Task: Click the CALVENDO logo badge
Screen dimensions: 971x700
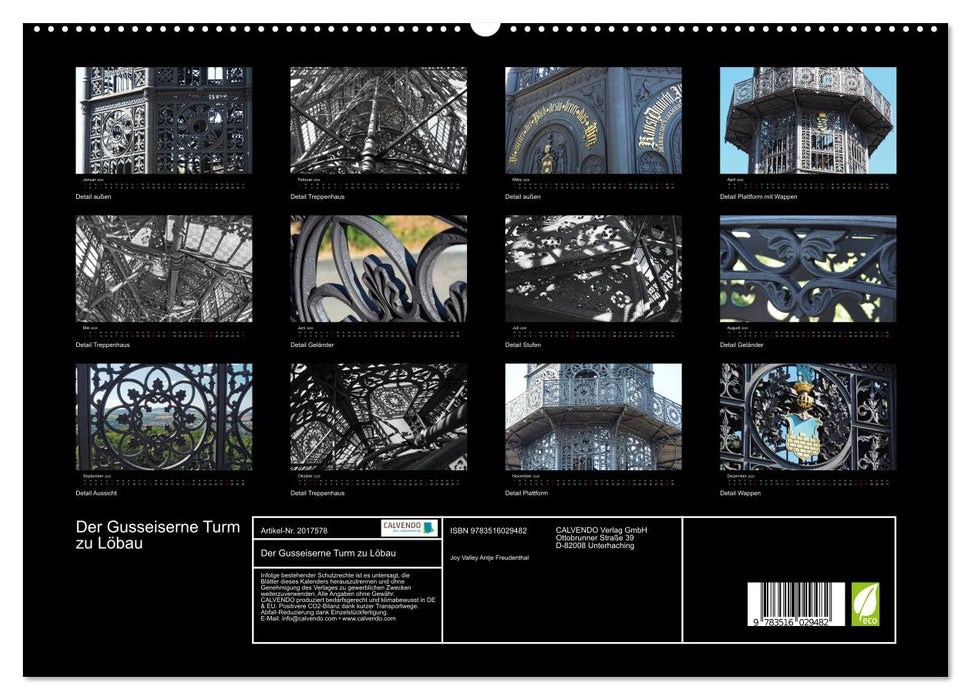Action: tap(408, 528)
